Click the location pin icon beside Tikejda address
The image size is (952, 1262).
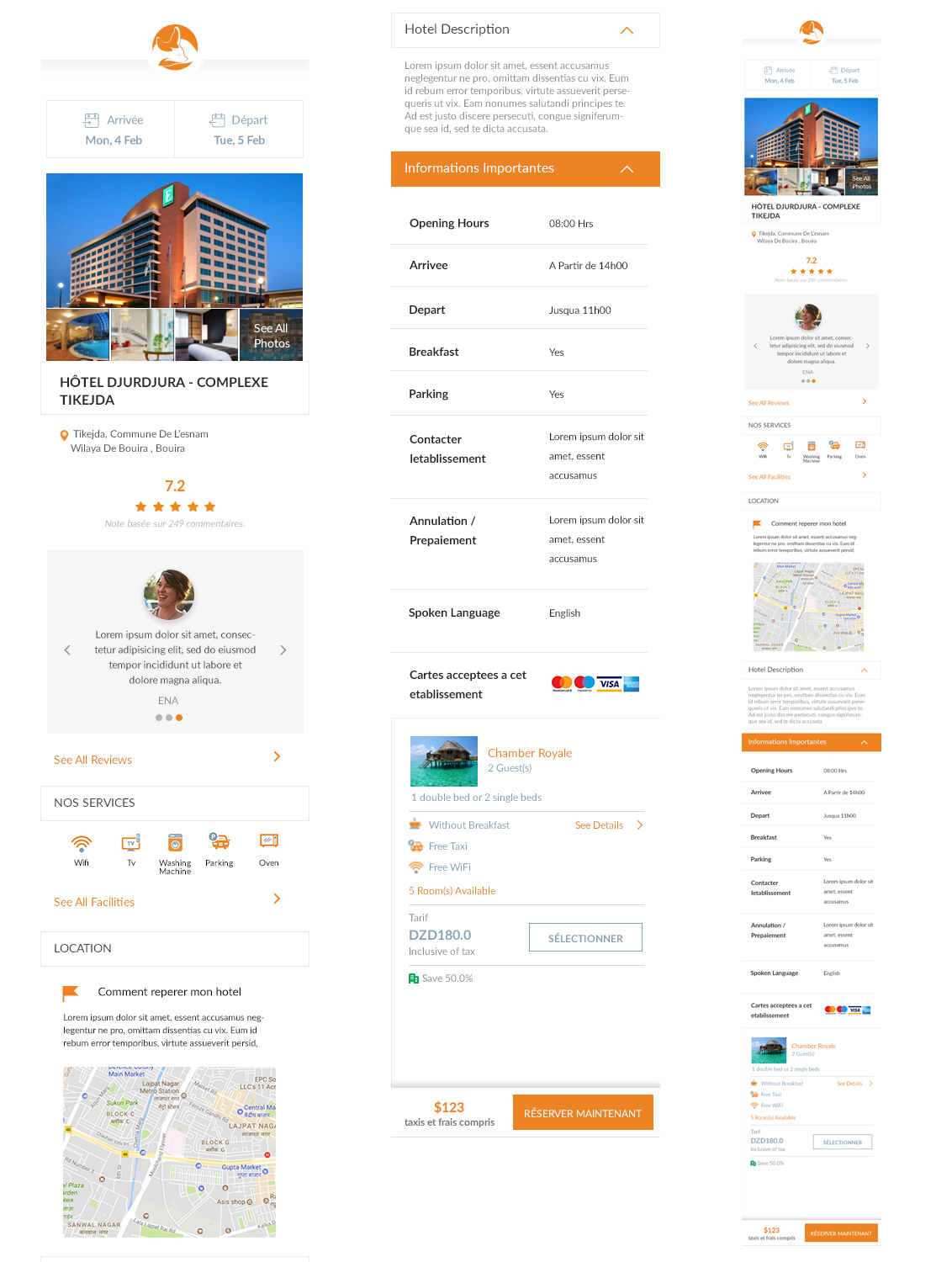[64, 436]
